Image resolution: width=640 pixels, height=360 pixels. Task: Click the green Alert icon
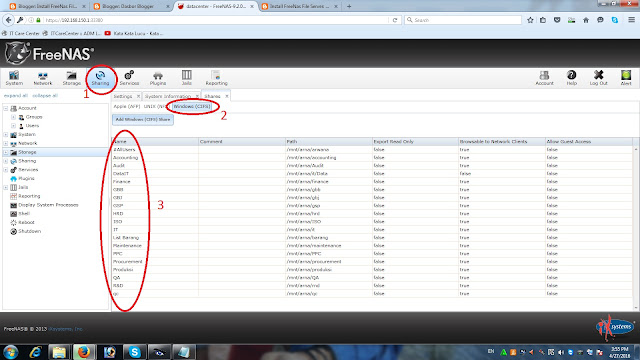point(626,78)
